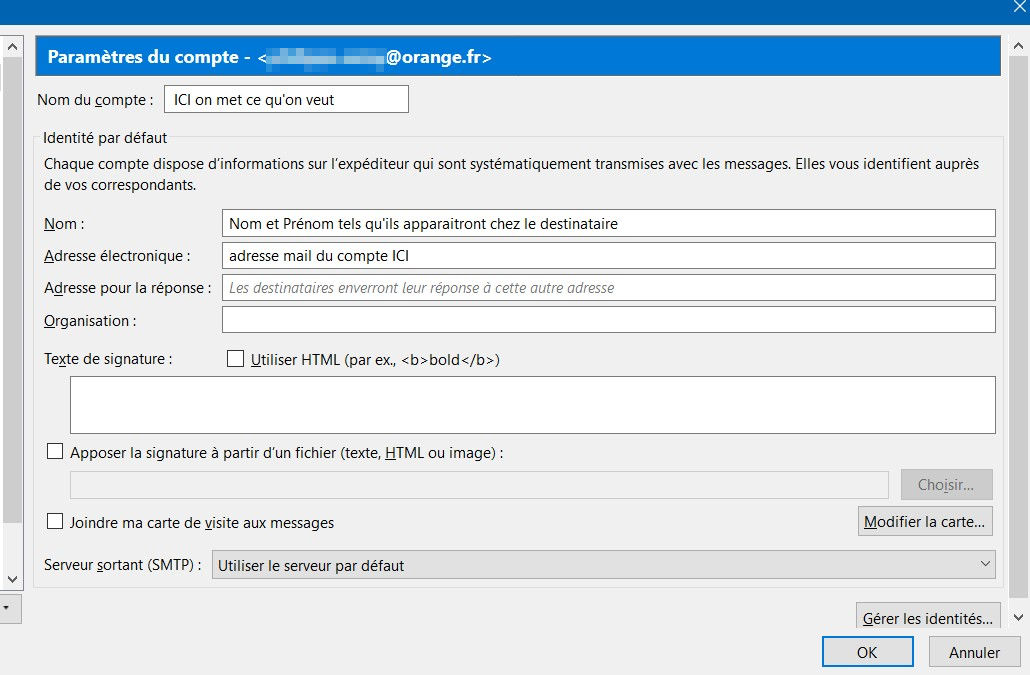Click the Organisation input field
The image size is (1030, 675).
click(608, 320)
